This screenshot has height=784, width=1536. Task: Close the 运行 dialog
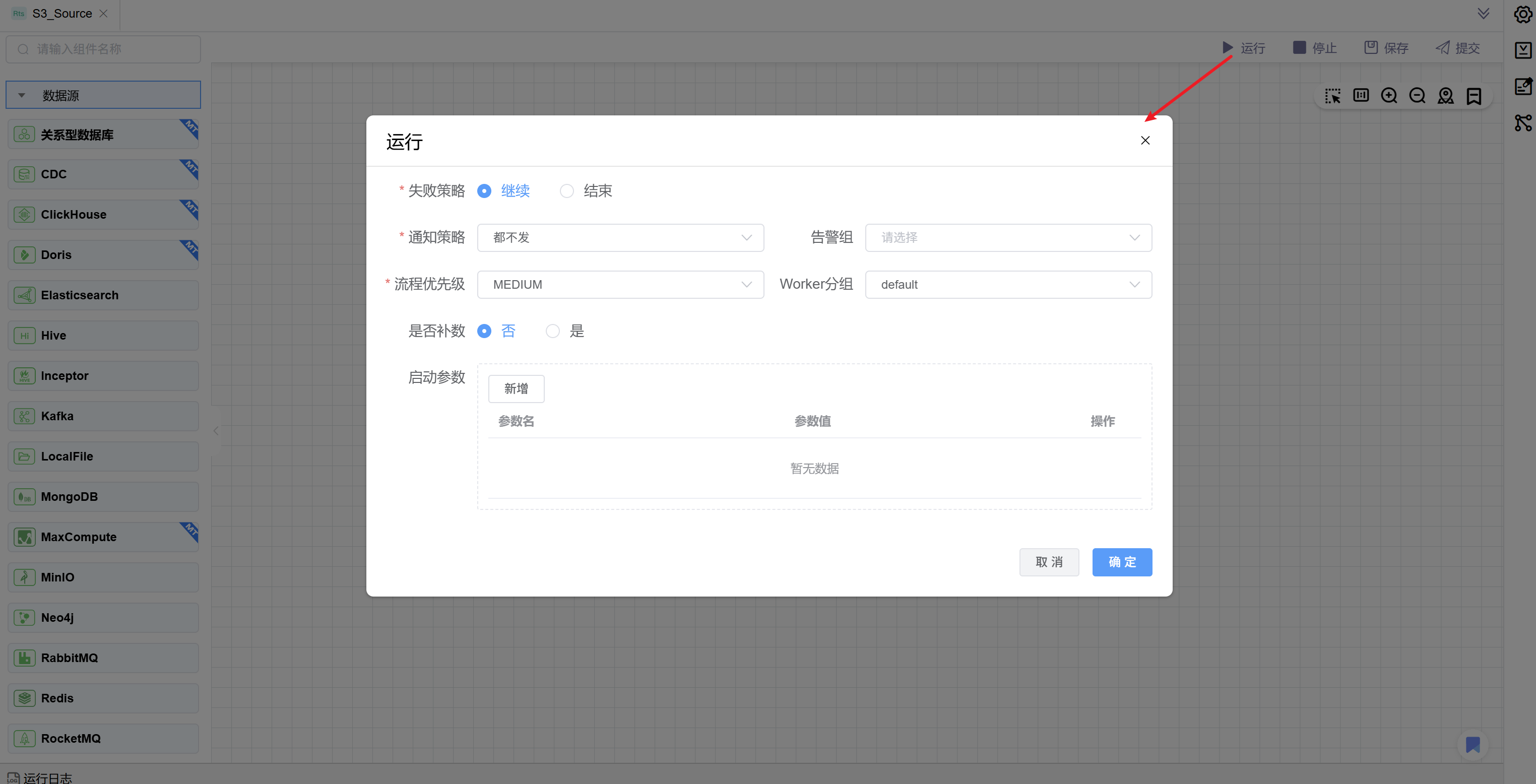[1145, 141]
